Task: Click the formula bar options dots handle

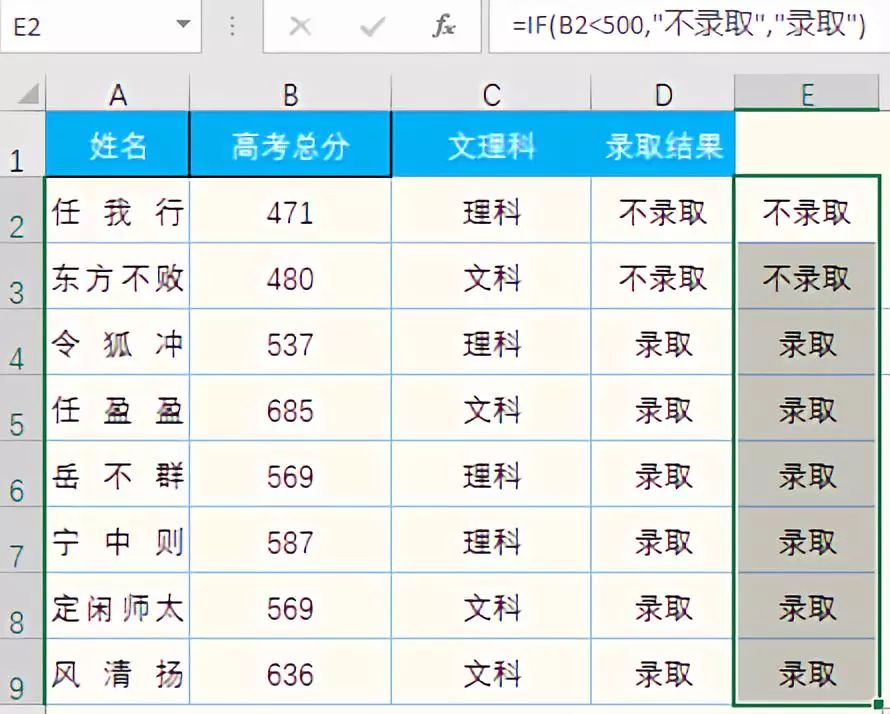Action: point(232,27)
